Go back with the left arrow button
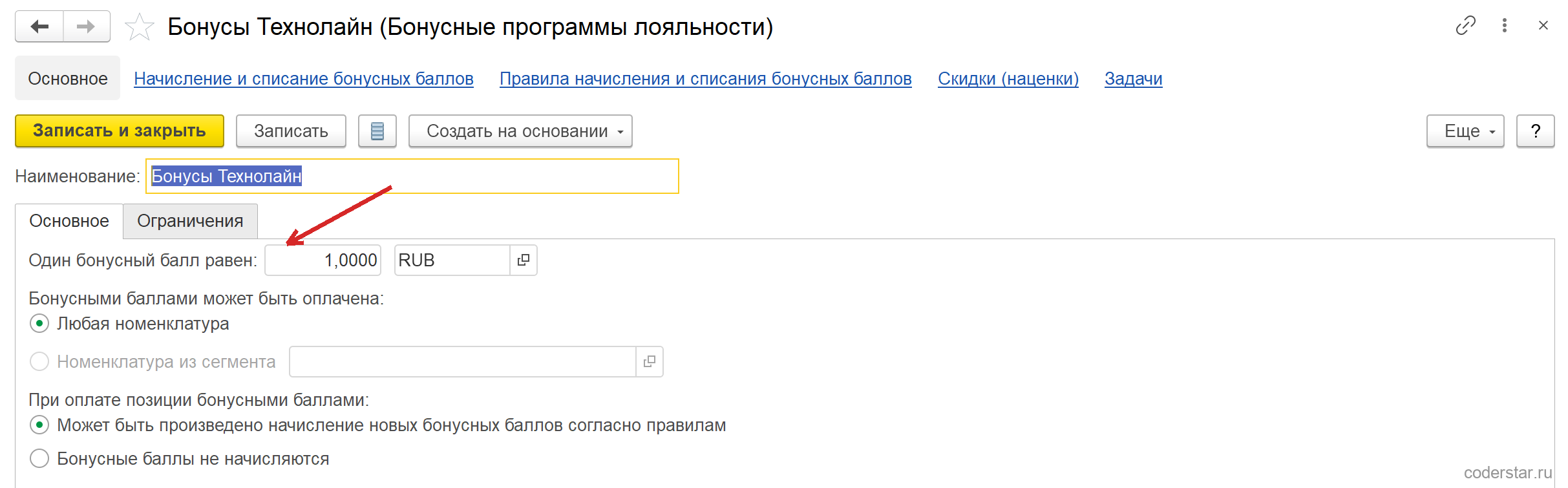 coord(39,27)
